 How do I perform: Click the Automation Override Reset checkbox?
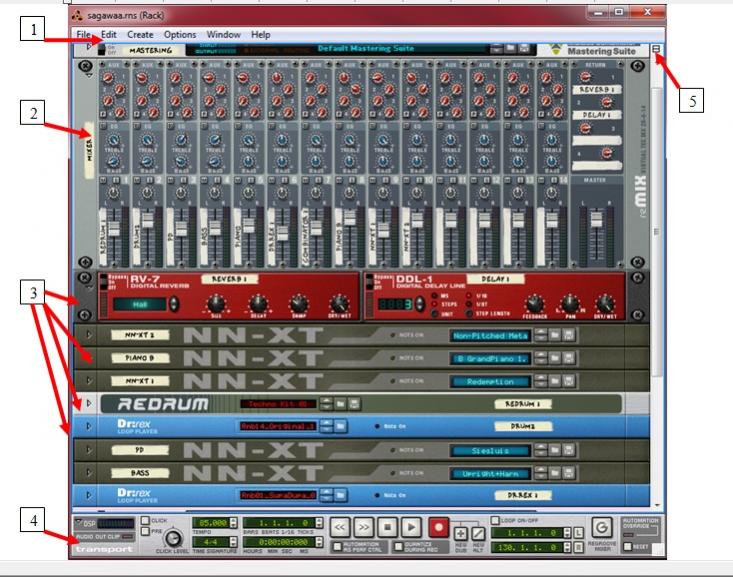pos(627,547)
